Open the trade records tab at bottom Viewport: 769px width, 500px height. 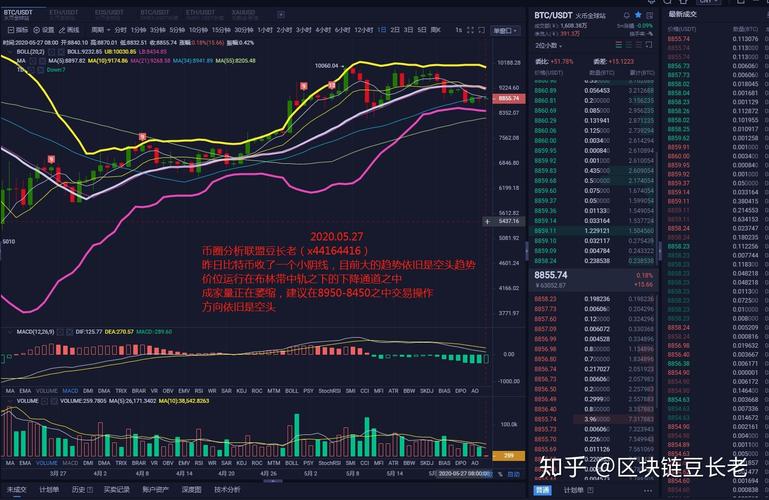tap(117, 490)
